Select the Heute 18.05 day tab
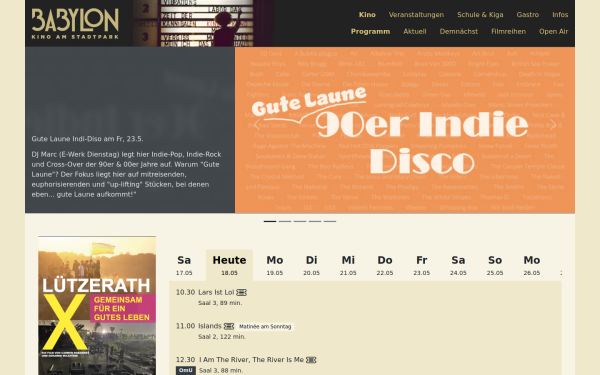 pos(229,265)
